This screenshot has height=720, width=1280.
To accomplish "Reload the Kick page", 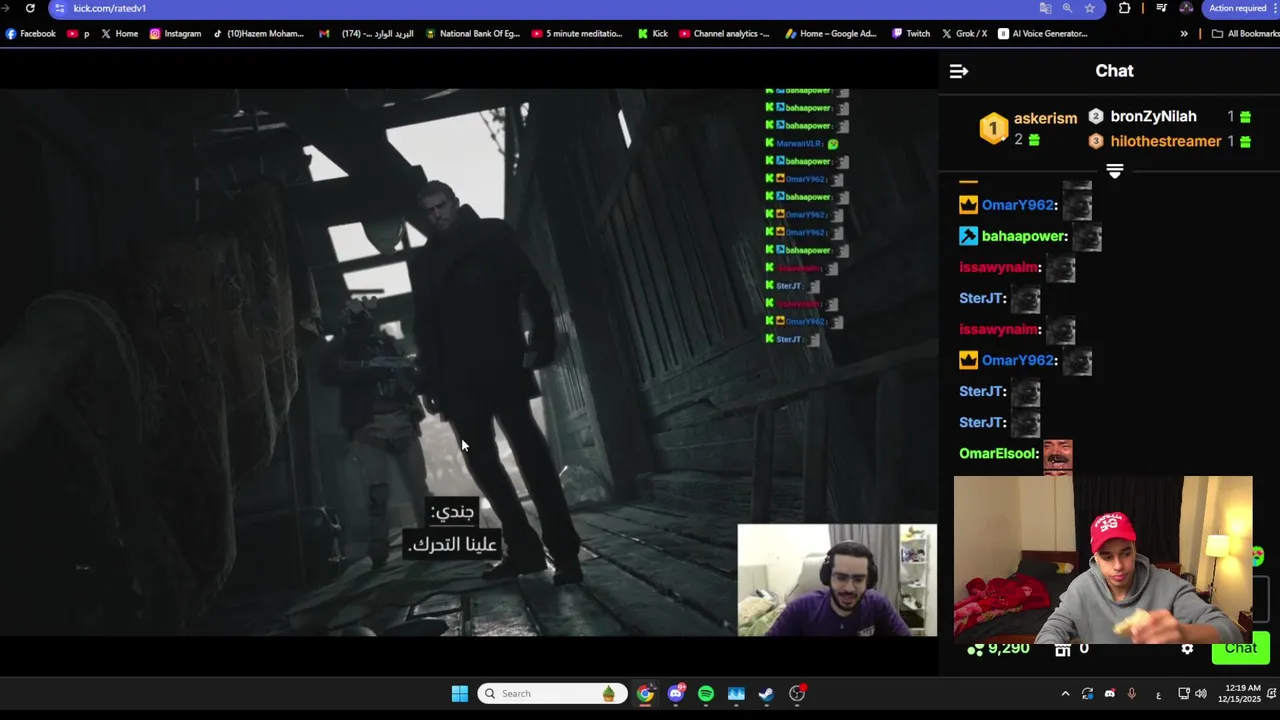I will click(30, 8).
